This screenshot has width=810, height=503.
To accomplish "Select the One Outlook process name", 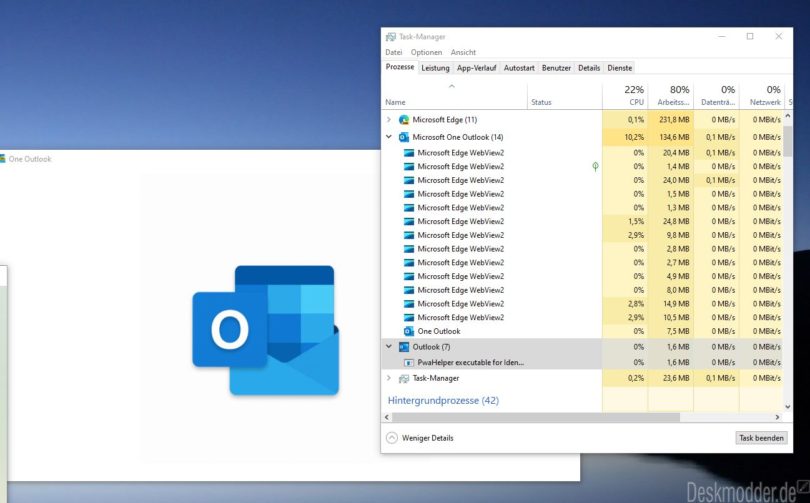I will pos(439,332).
